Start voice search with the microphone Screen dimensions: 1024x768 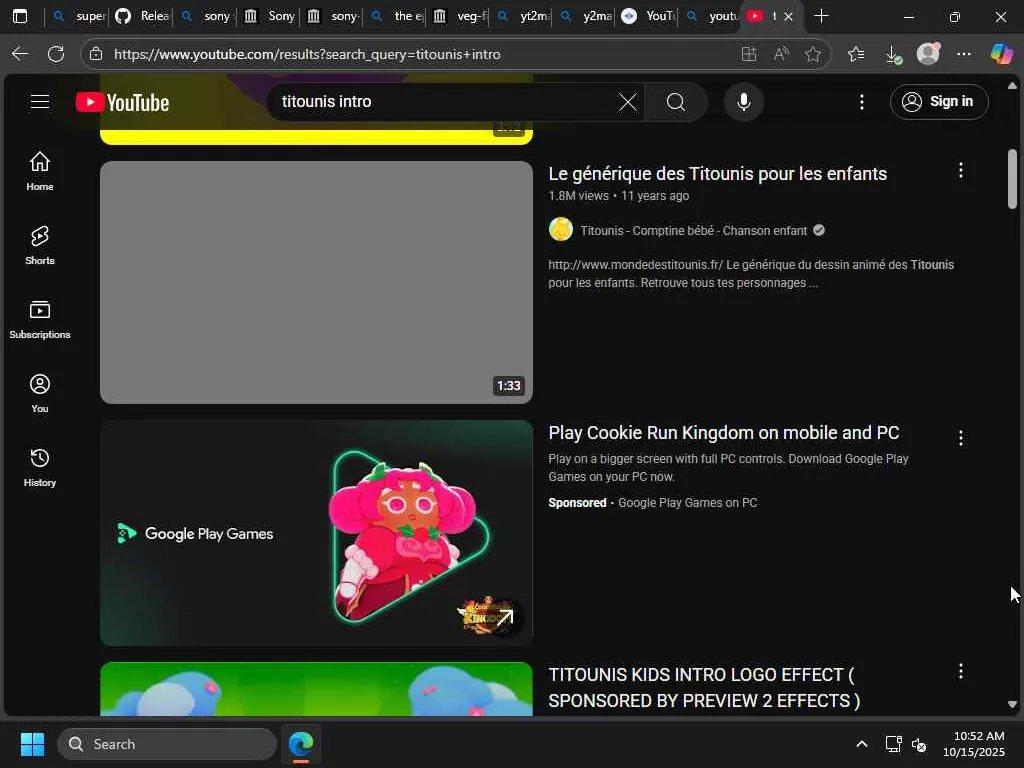pos(743,102)
